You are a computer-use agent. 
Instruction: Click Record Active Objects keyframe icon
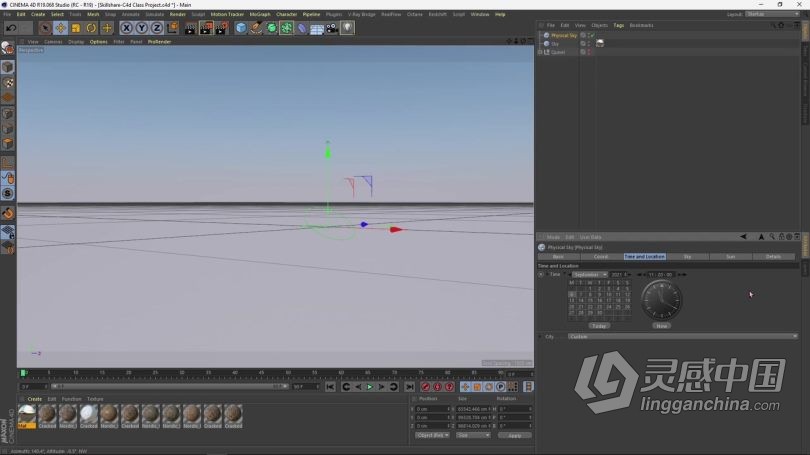426,387
